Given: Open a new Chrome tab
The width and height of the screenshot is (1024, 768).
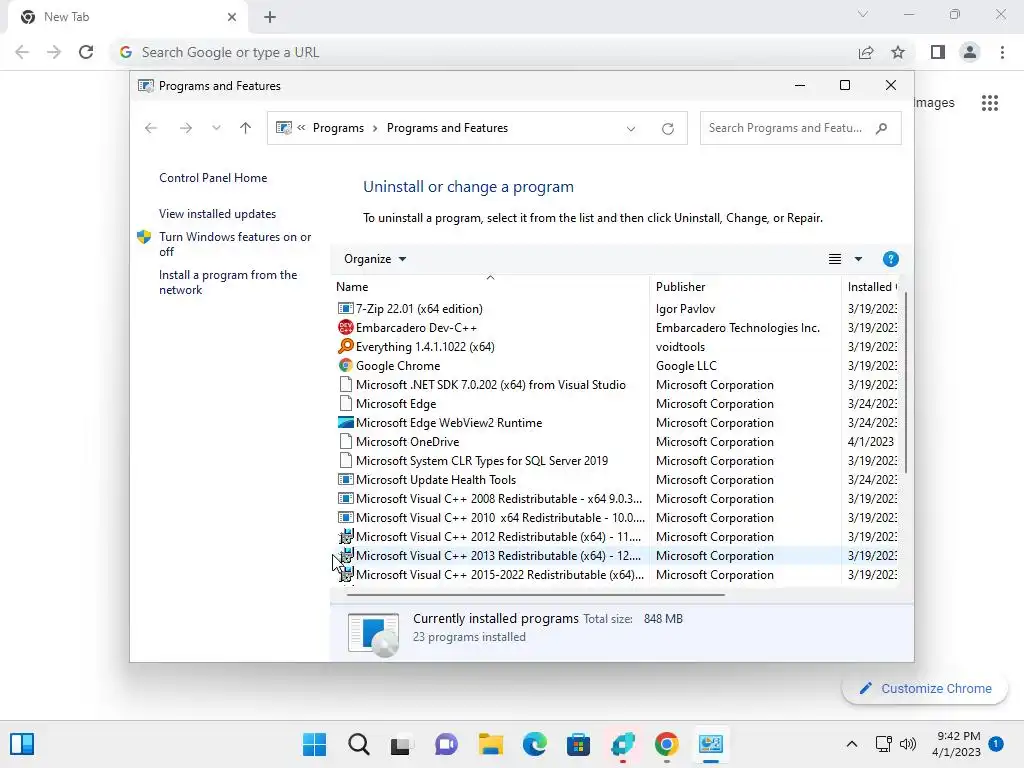Looking at the screenshot, I should (270, 17).
